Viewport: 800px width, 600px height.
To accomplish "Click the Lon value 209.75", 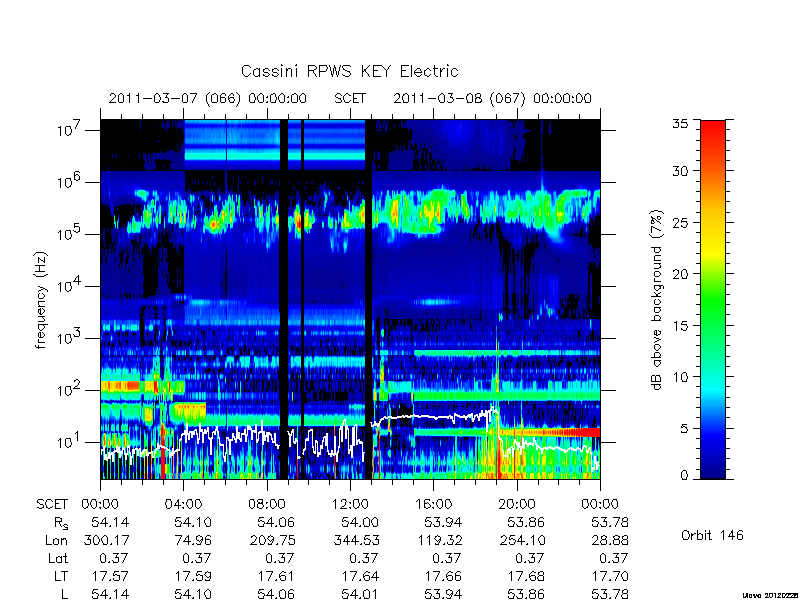I will (272, 540).
